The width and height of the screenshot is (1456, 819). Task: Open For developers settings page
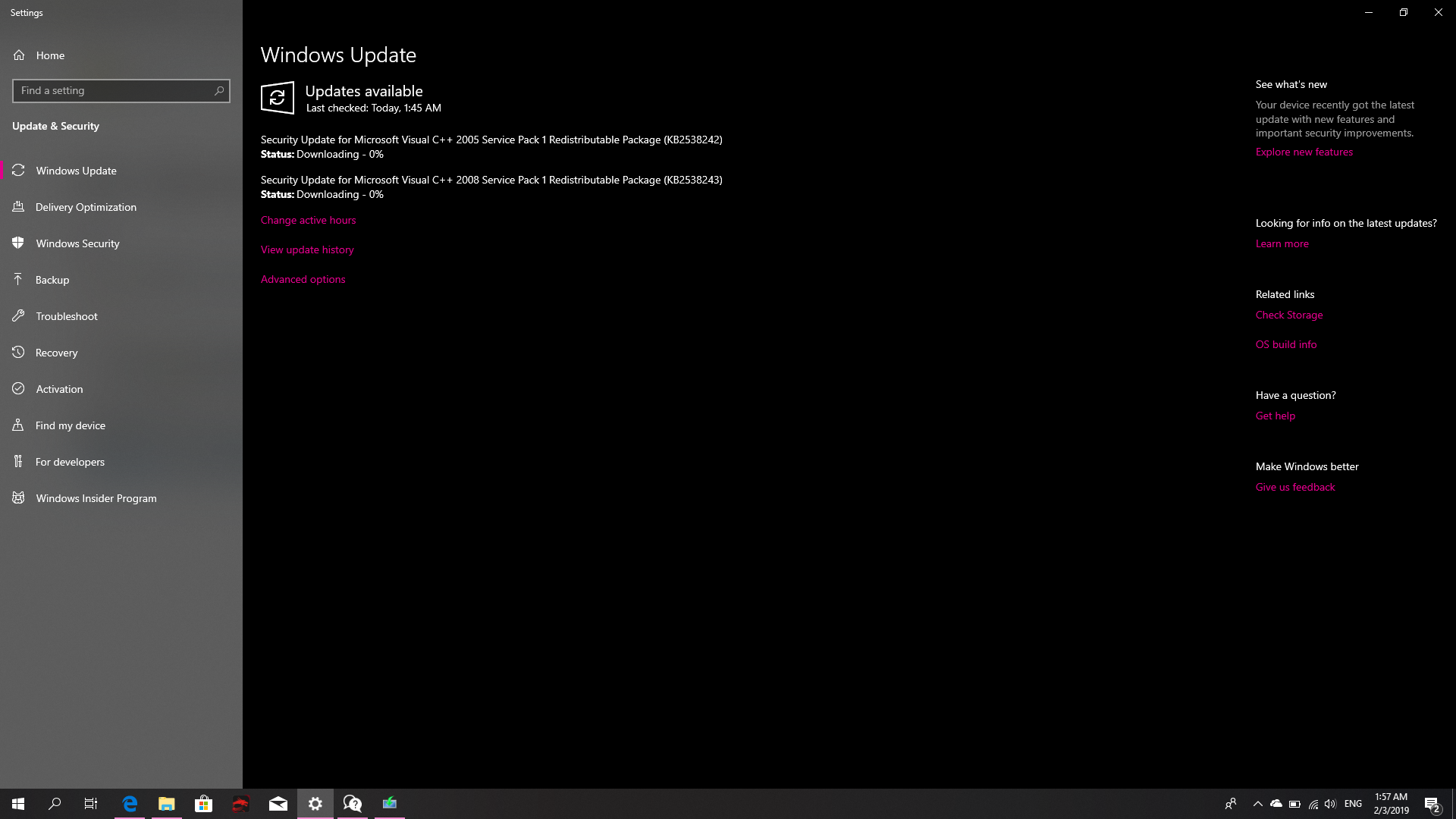point(121,462)
